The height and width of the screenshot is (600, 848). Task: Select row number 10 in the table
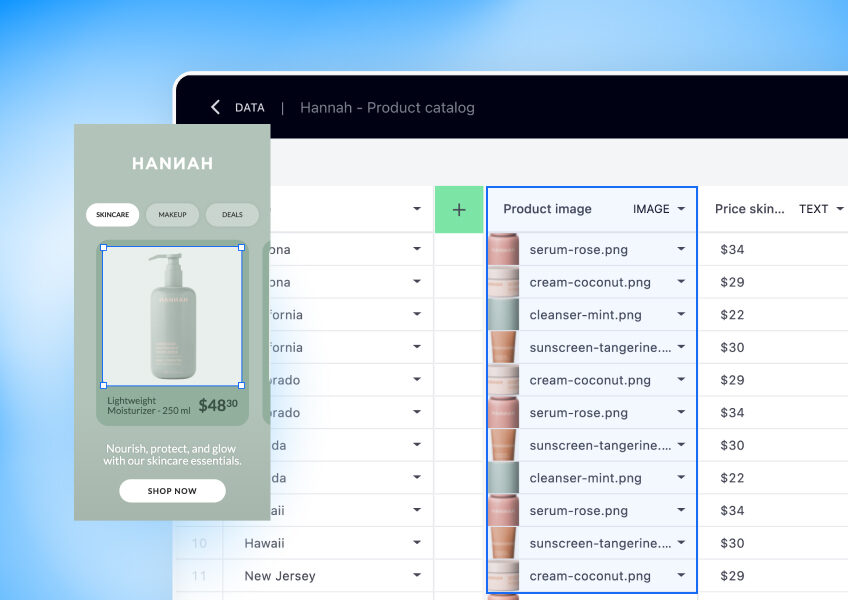[x=199, y=543]
